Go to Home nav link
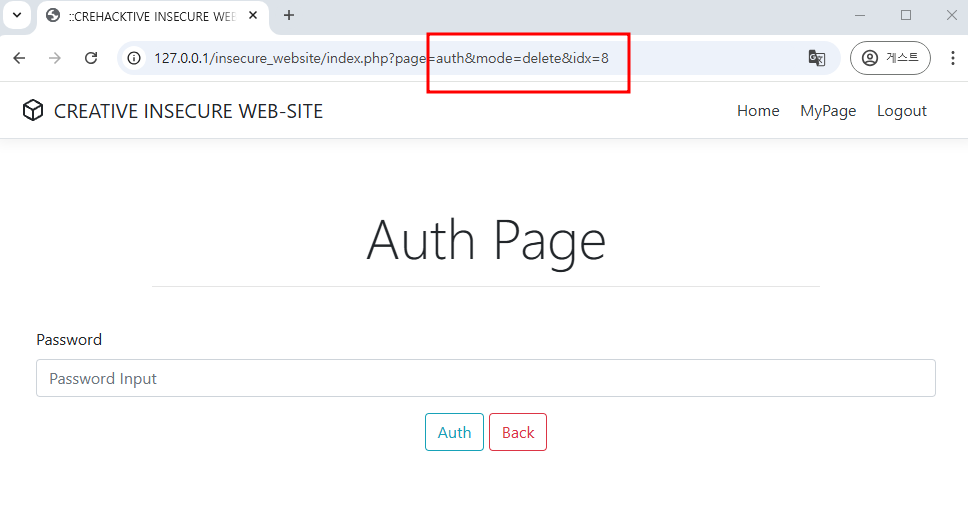Screen dimensions: 968x508 758,110
